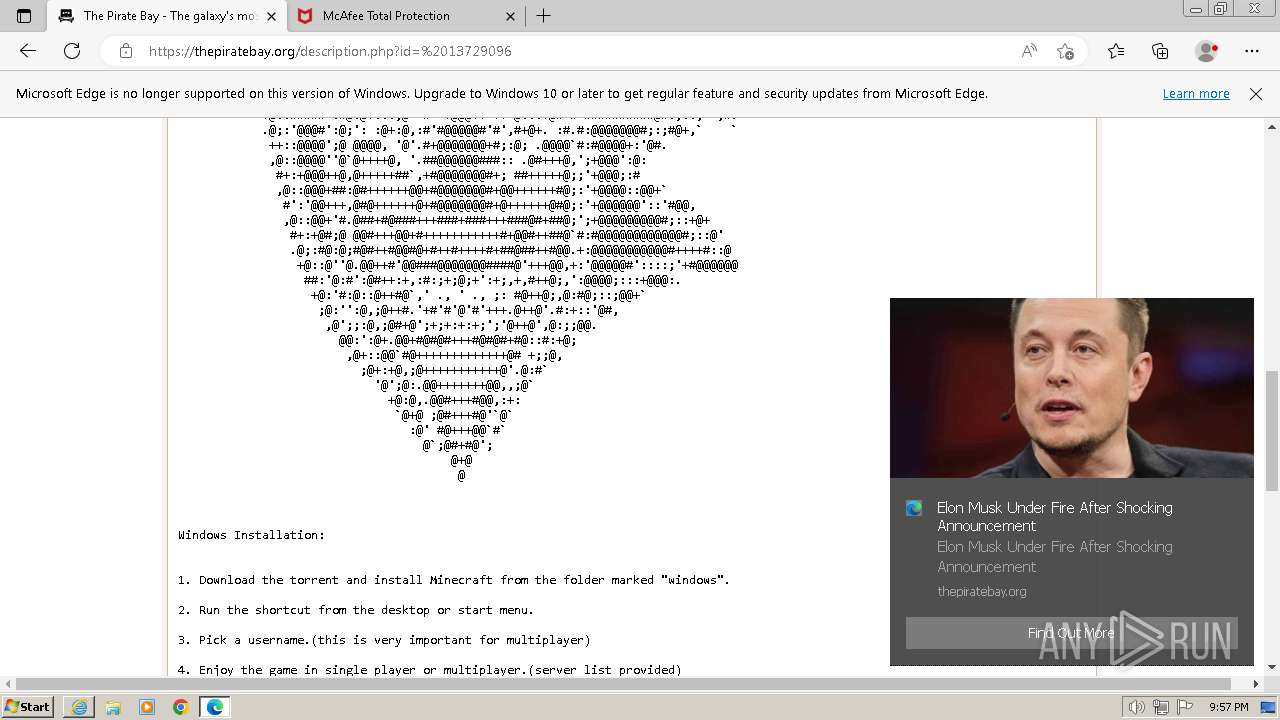1280x720 pixels.
Task: Open a new browser tab
Action: point(544,16)
